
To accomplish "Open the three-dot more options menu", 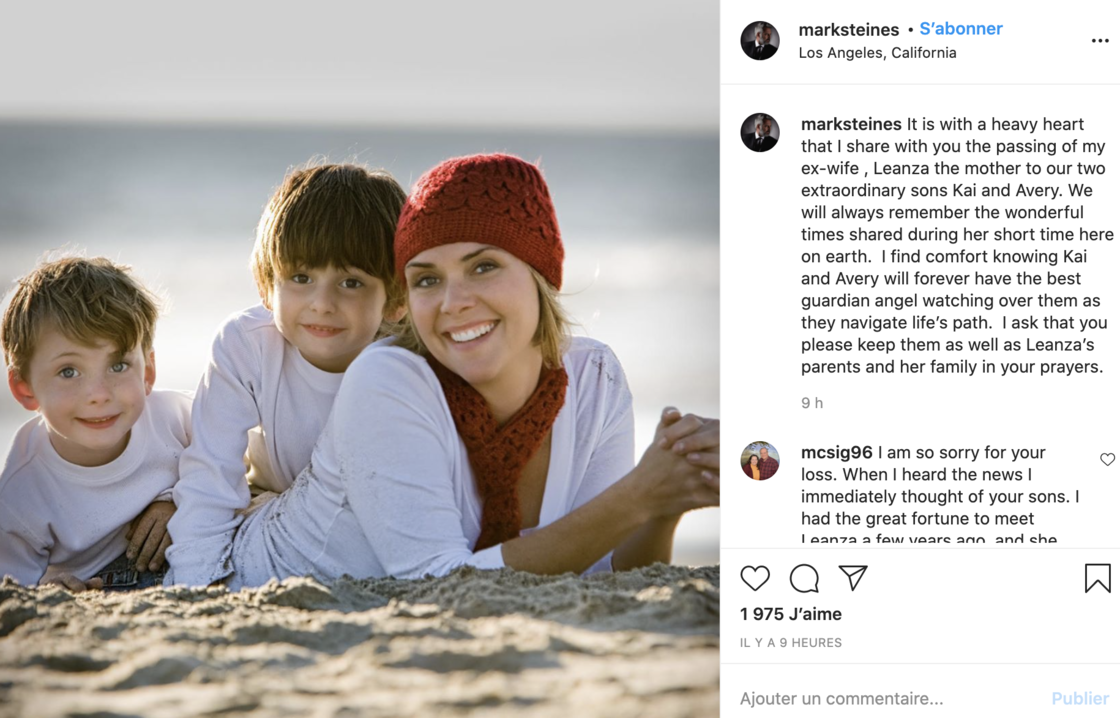I will click(1100, 41).
